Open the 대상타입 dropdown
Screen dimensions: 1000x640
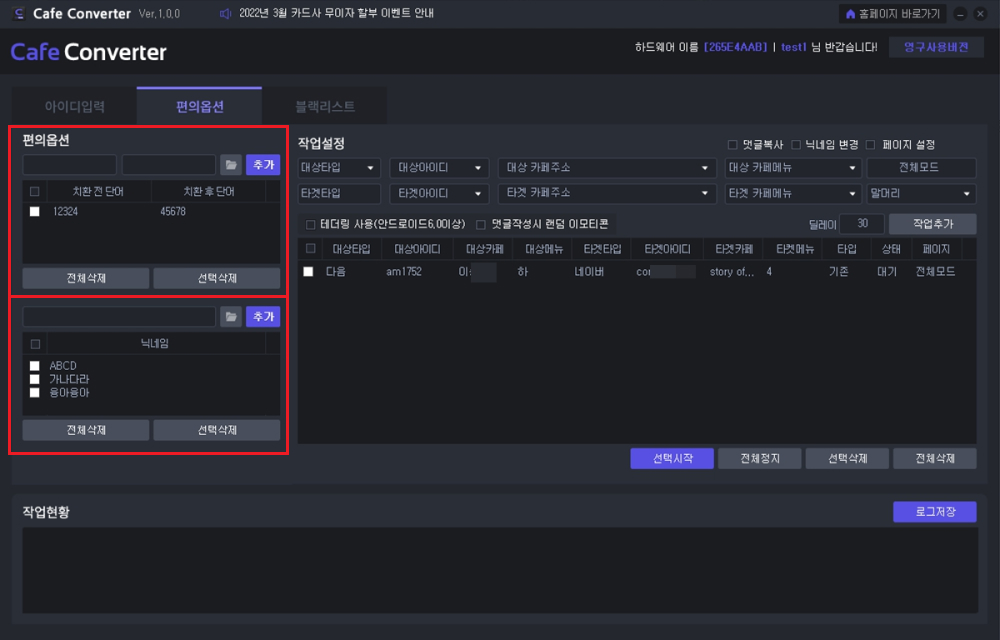339,168
